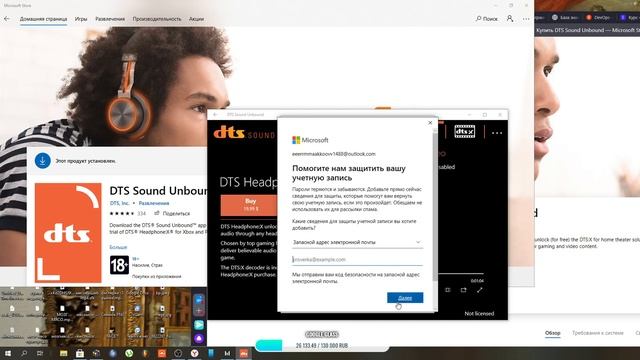Viewport: 640px width, 360px height.
Task: Open the M application icon on taskbar
Action: click(227, 353)
